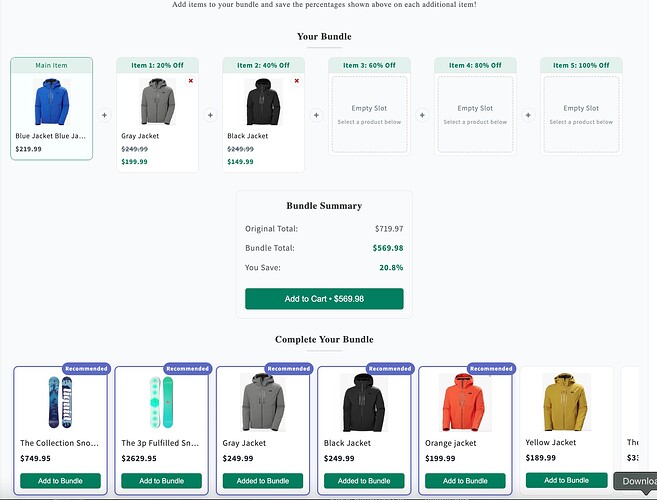Click Item 2: 40% Off header
Screen dimensions: 657x500
click(x=263, y=65)
